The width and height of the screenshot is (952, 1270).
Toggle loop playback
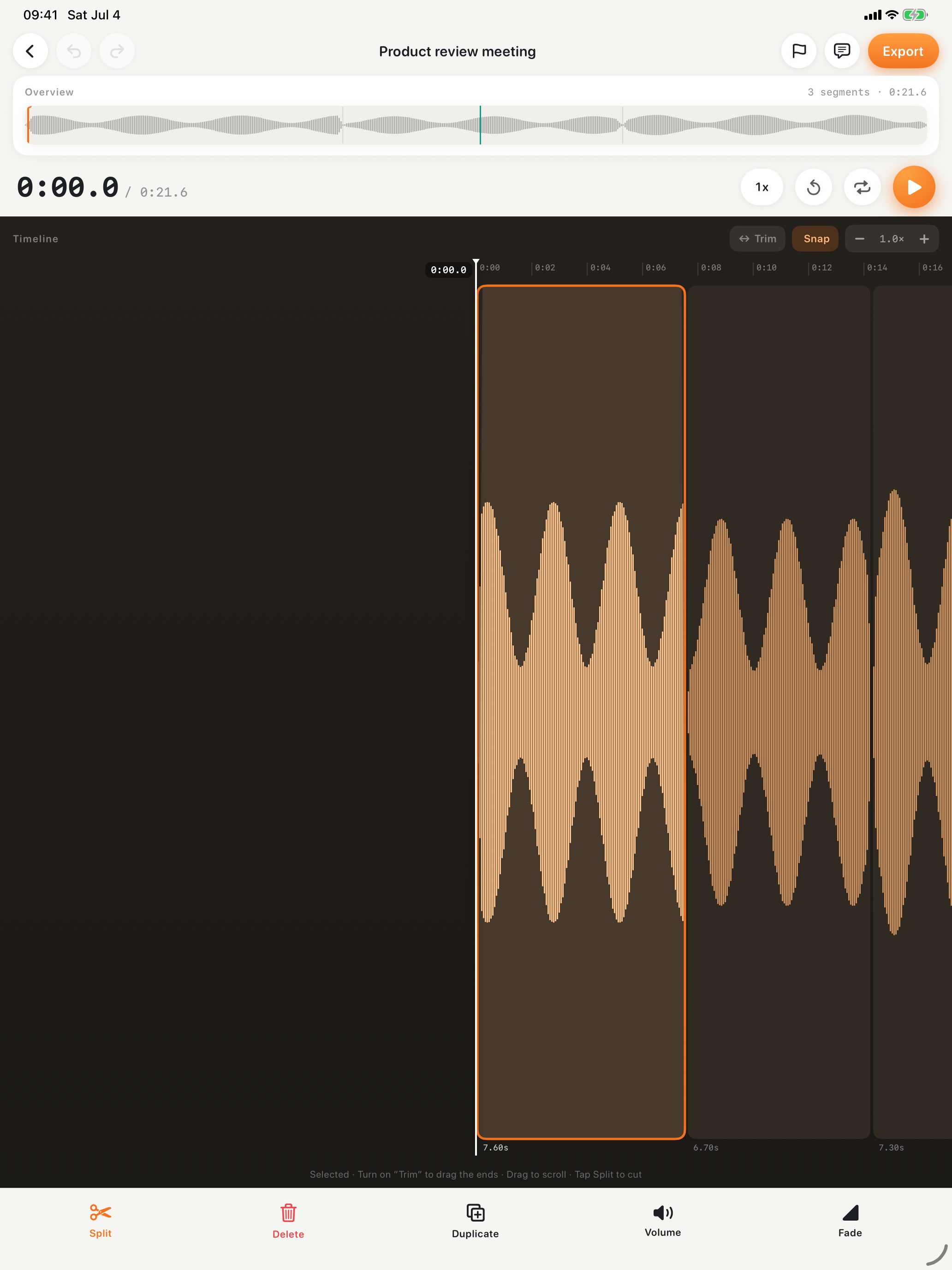(x=863, y=187)
